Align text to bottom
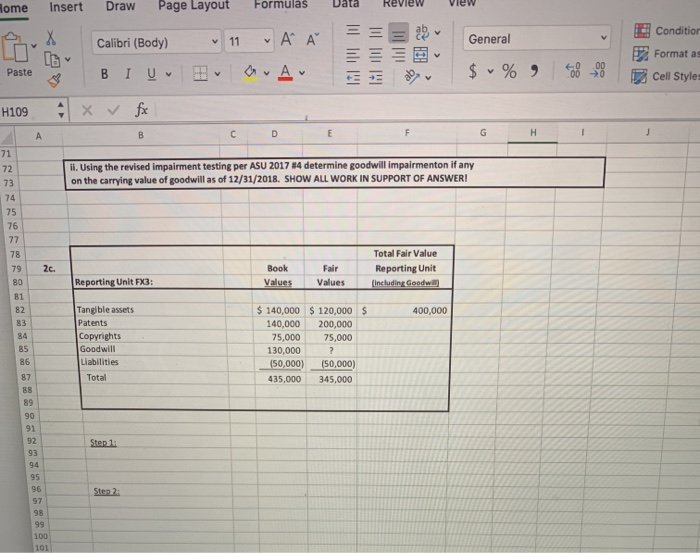The height and width of the screenshot is (553, 700). (398, 33)
